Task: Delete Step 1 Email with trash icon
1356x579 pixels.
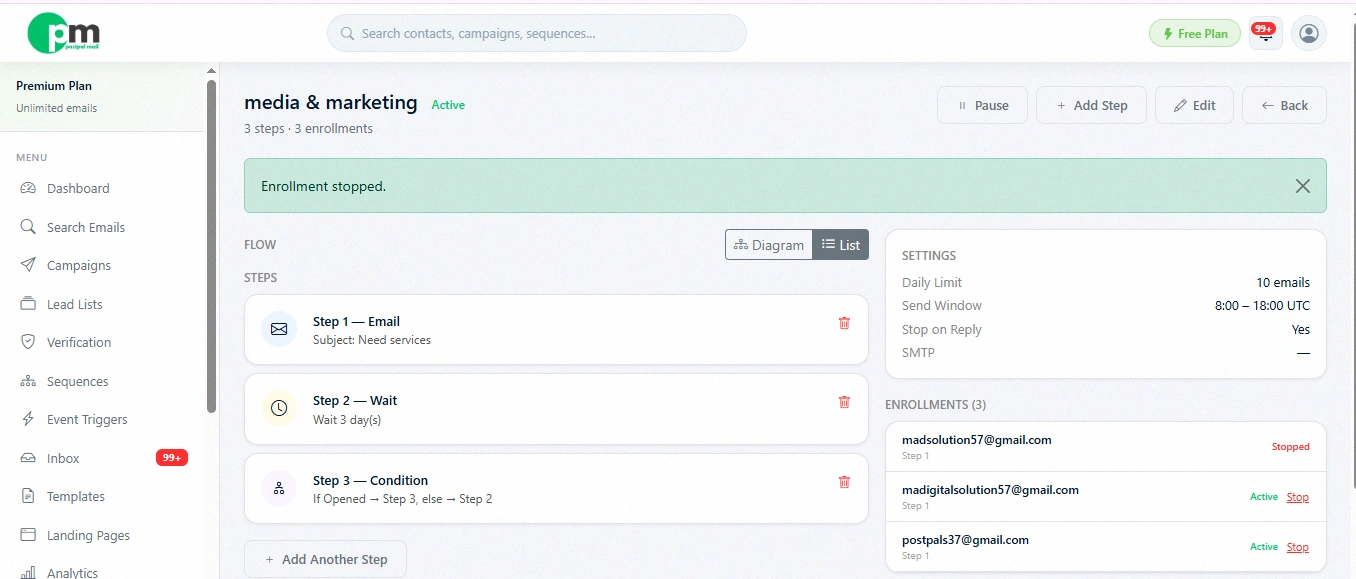Action: 844,323
